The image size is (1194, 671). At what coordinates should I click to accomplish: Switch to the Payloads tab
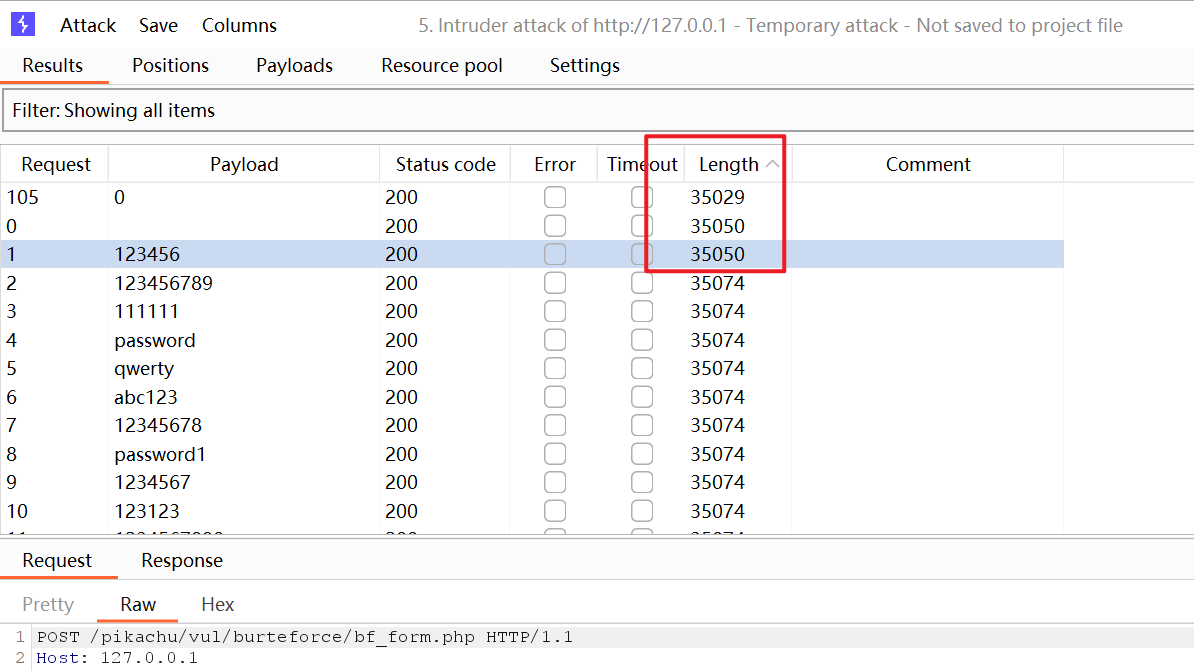(294, 66)
